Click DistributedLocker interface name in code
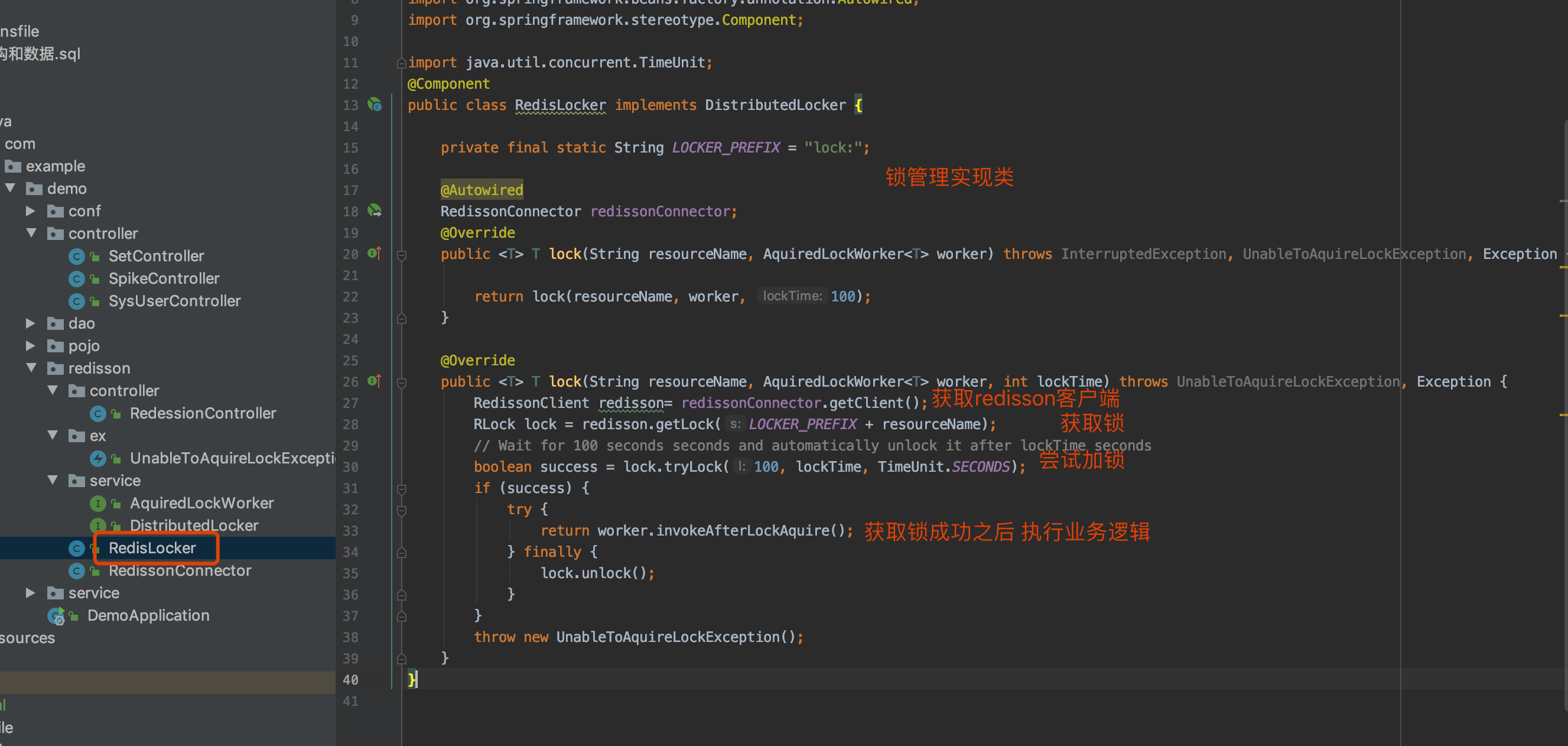This screenshot has height=746, width=1568. point(775,105)
